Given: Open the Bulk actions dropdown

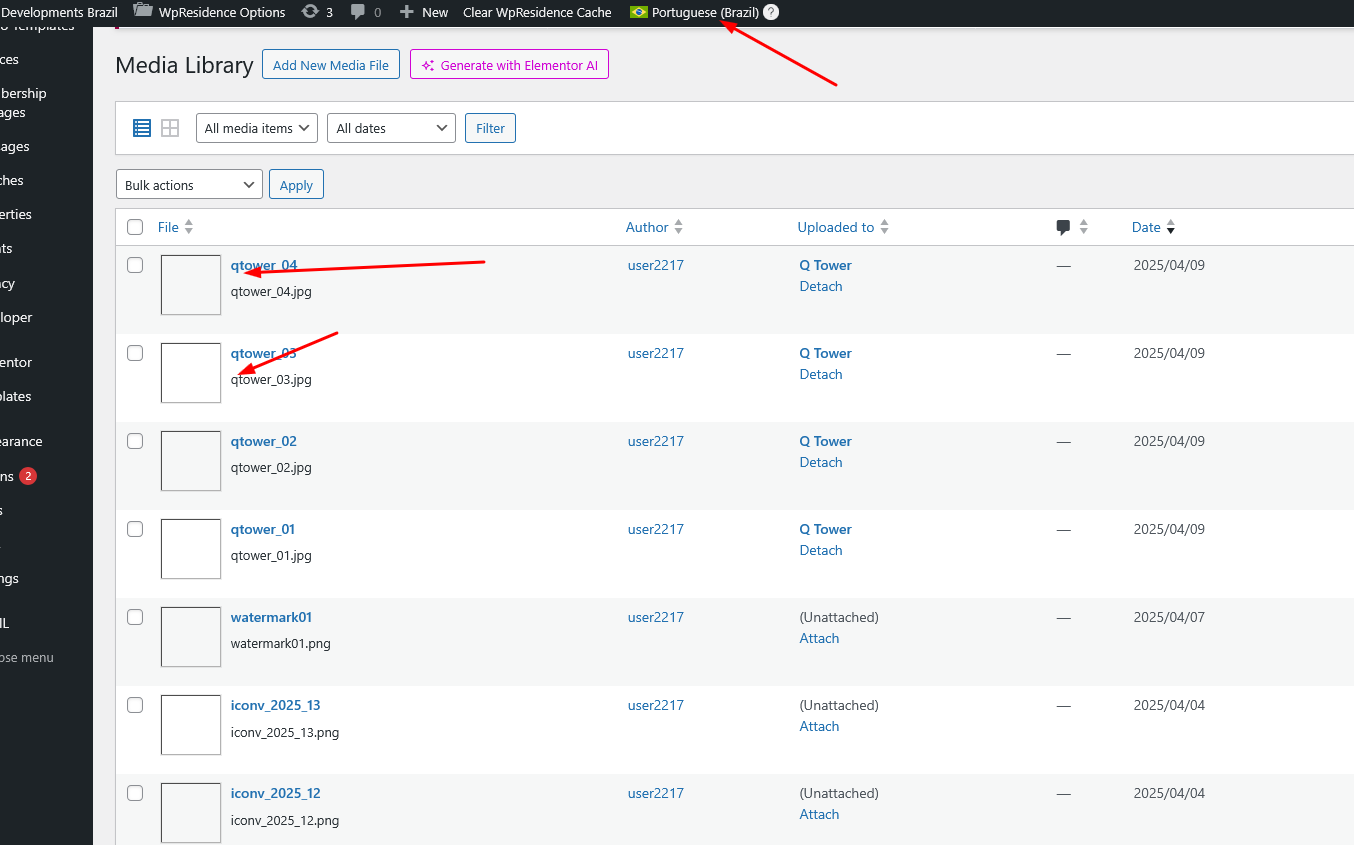Looking at the screenshot, I should coord(190,185).
